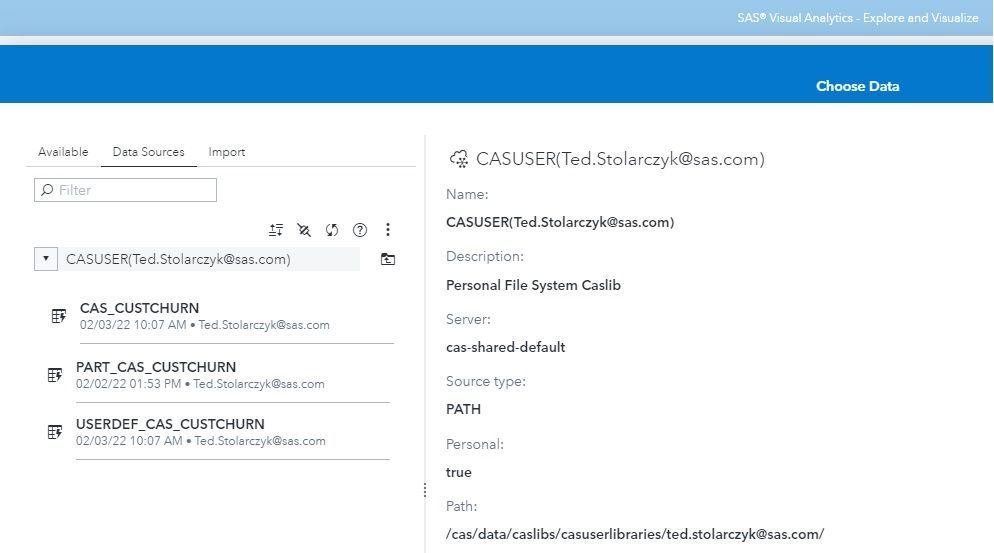994x553 pixels.
Task: Click the 'Personal File System Caslib' description
Action: coord(533,285)
